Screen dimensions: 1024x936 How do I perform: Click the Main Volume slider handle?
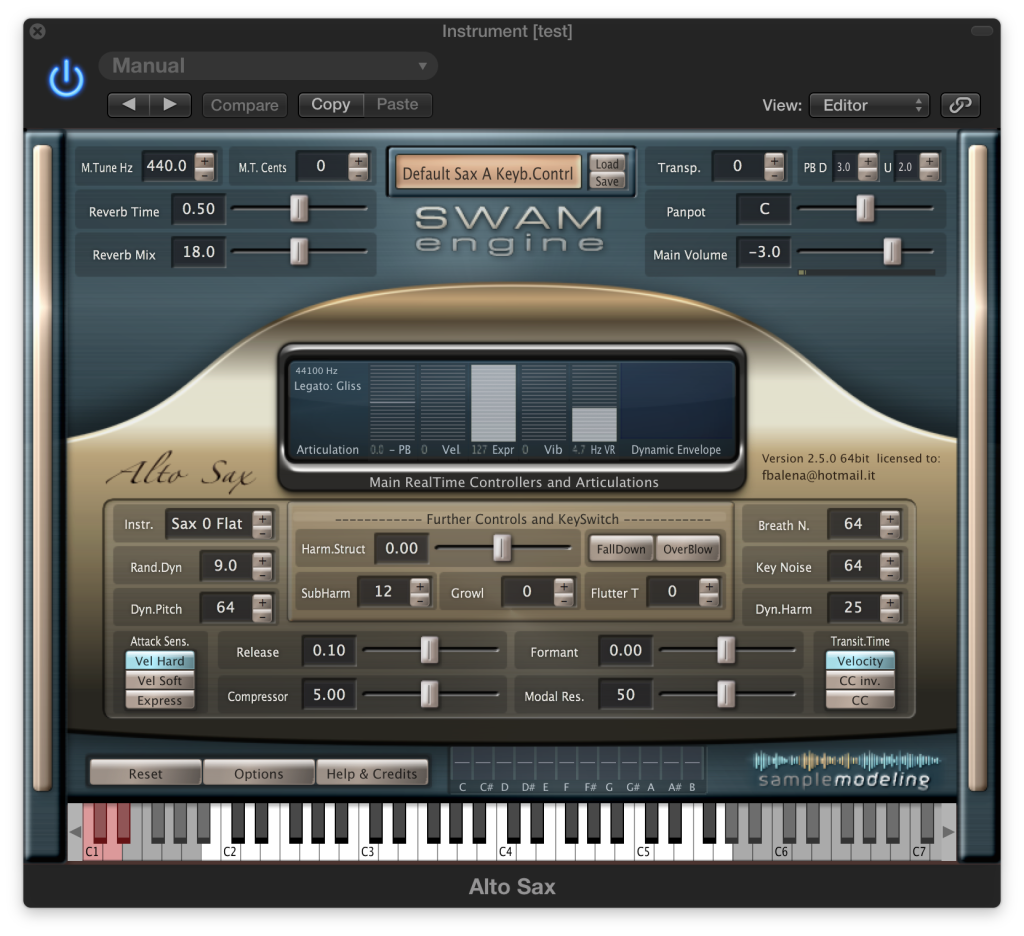892,251
